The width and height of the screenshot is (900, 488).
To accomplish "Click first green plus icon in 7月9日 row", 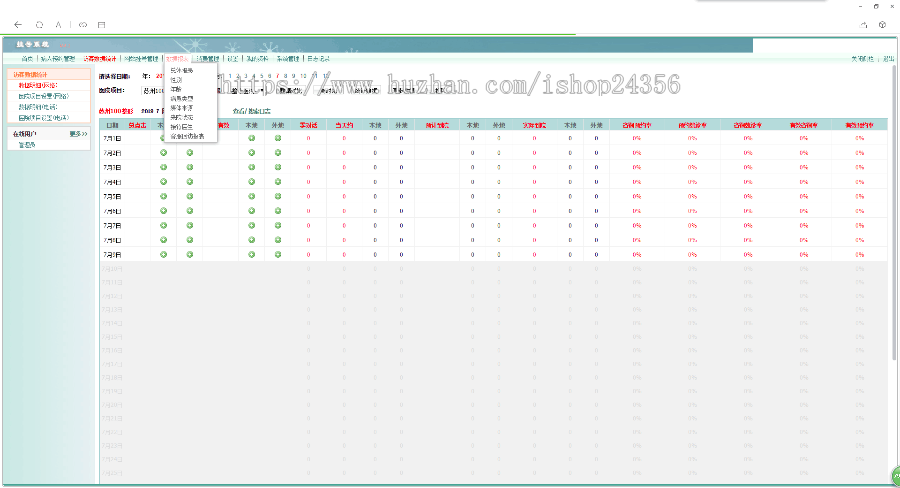I will pos(164,254).
